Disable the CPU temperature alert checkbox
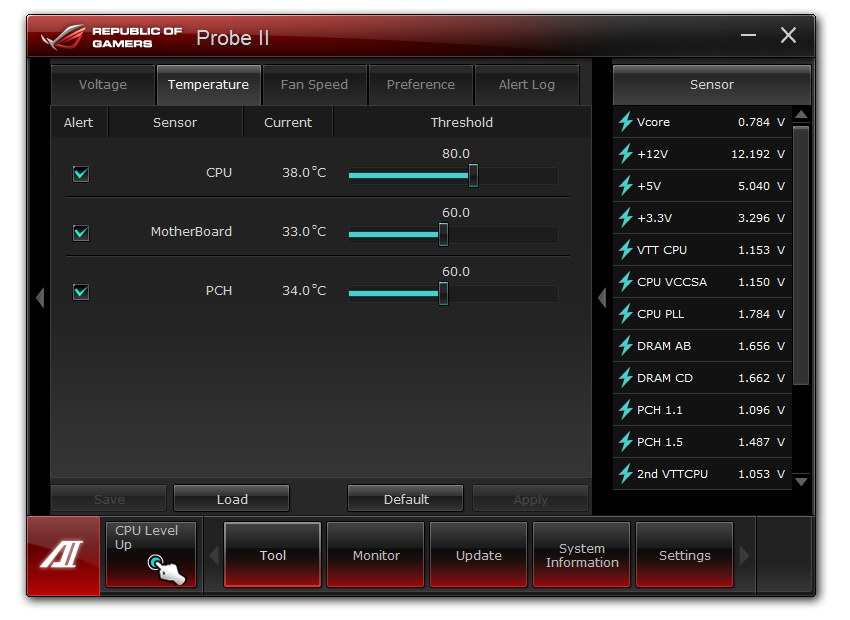850x620 pixels. tap(81, 173)
